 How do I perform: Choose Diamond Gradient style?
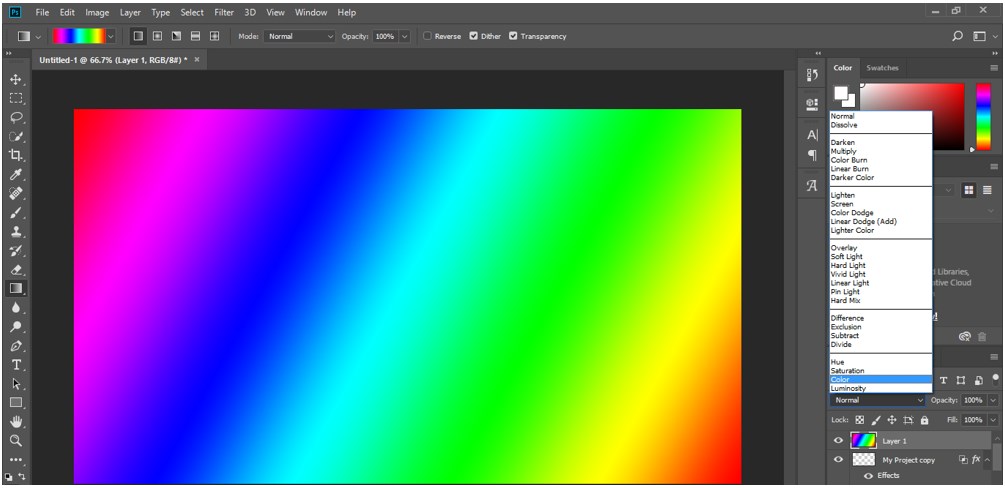coord(215,37)
